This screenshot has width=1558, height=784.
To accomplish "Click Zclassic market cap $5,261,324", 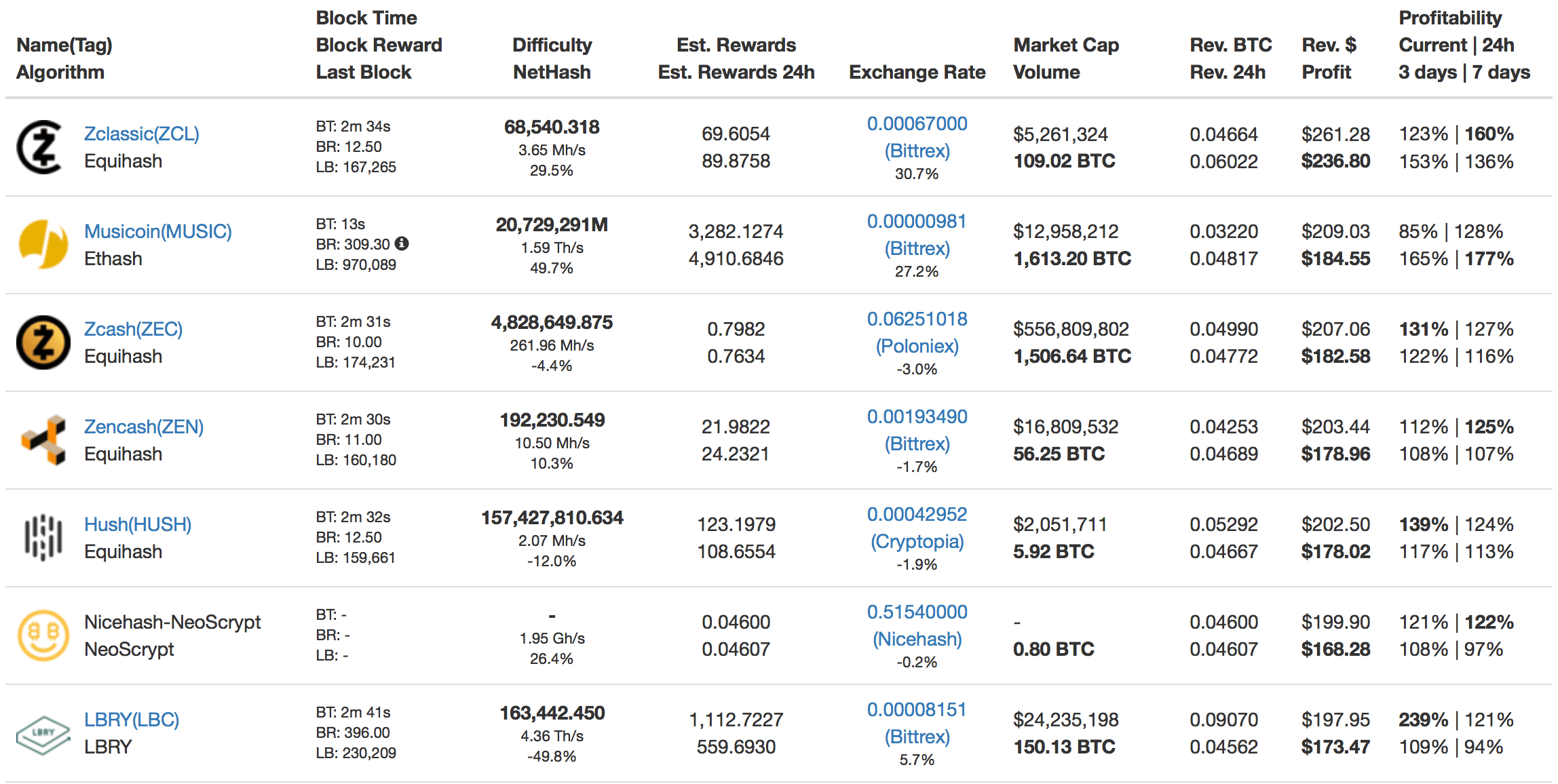I will pyautogui.click(x=1060, y=135).
